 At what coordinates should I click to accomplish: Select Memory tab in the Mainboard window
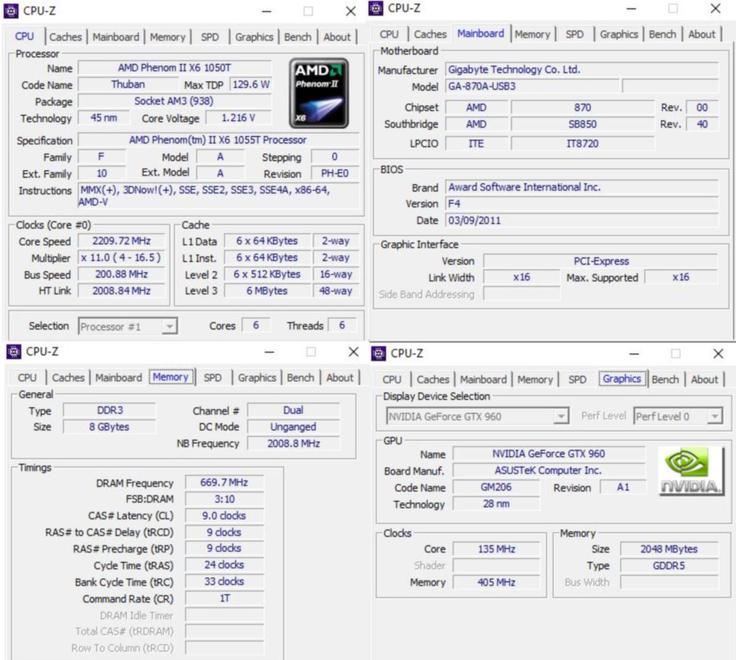coord(532,34)
